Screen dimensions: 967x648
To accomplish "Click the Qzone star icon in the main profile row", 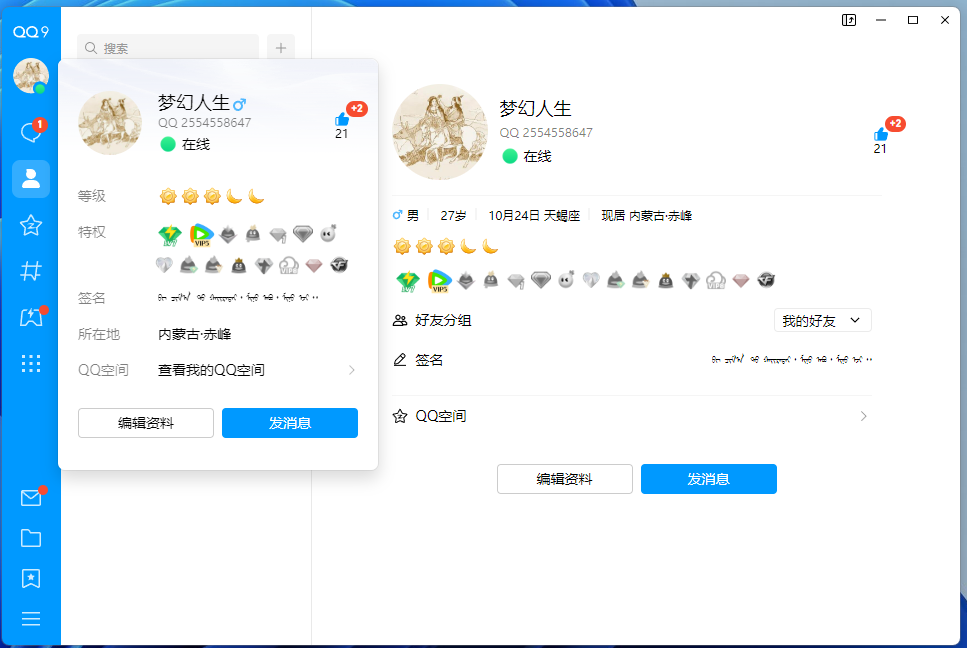I will point(400,416).
